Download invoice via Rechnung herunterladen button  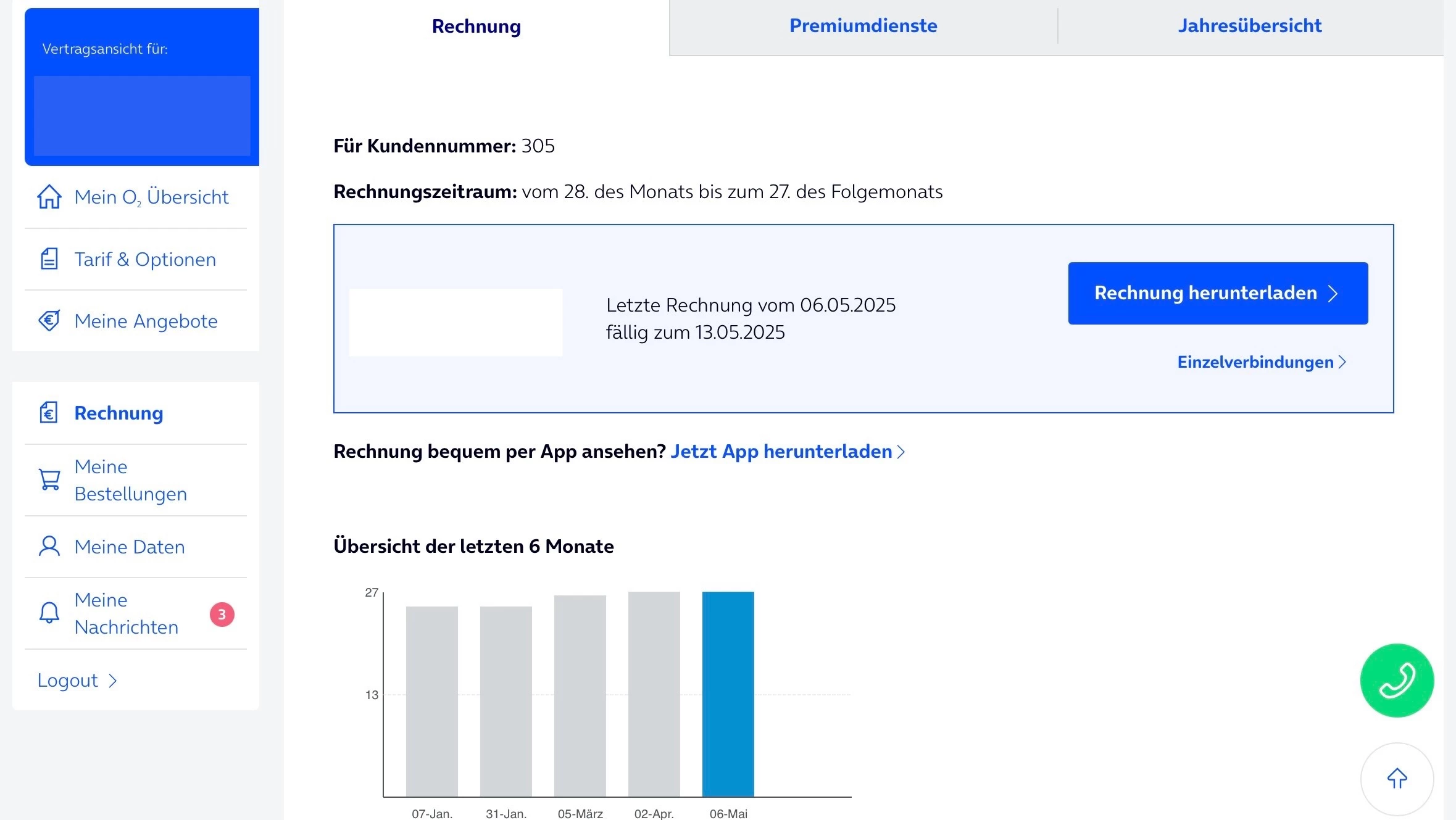[1217, 293]
